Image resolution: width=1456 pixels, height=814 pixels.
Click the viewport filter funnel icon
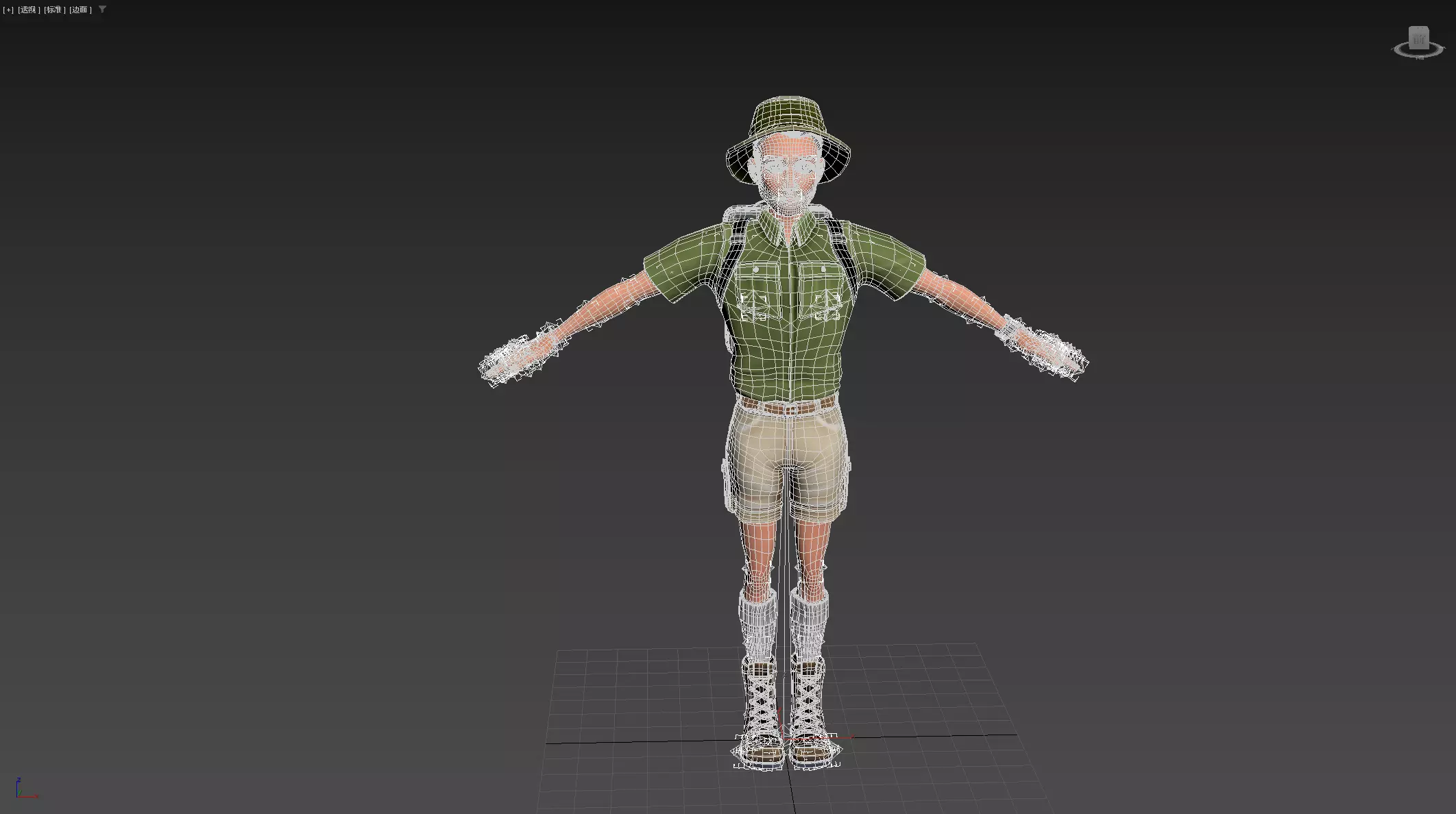[x=103, y=10]
